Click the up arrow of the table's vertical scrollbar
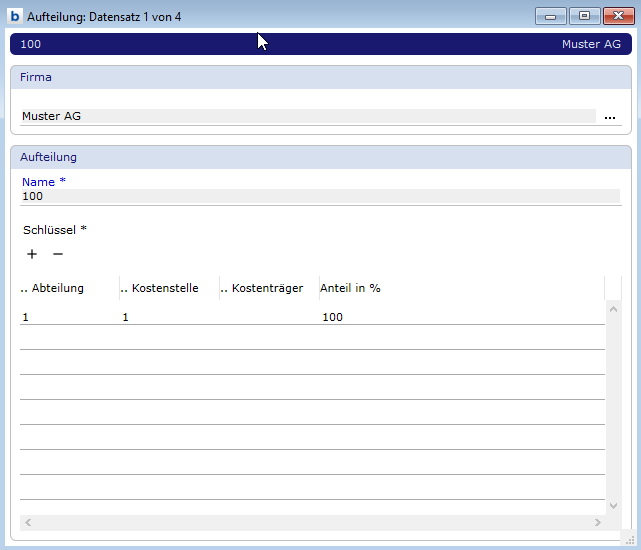641x550 pixels. point(614,308)
